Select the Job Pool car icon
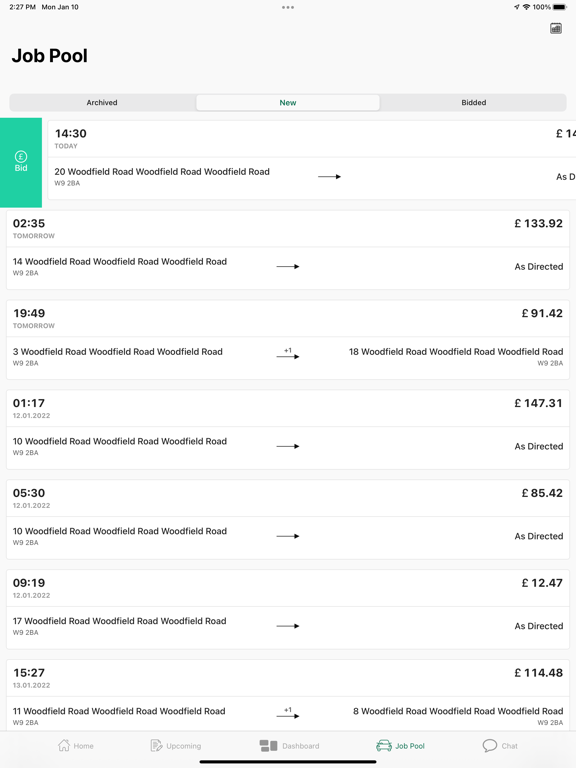Screen dimensions: 576x768 click(x=384, y=745)
